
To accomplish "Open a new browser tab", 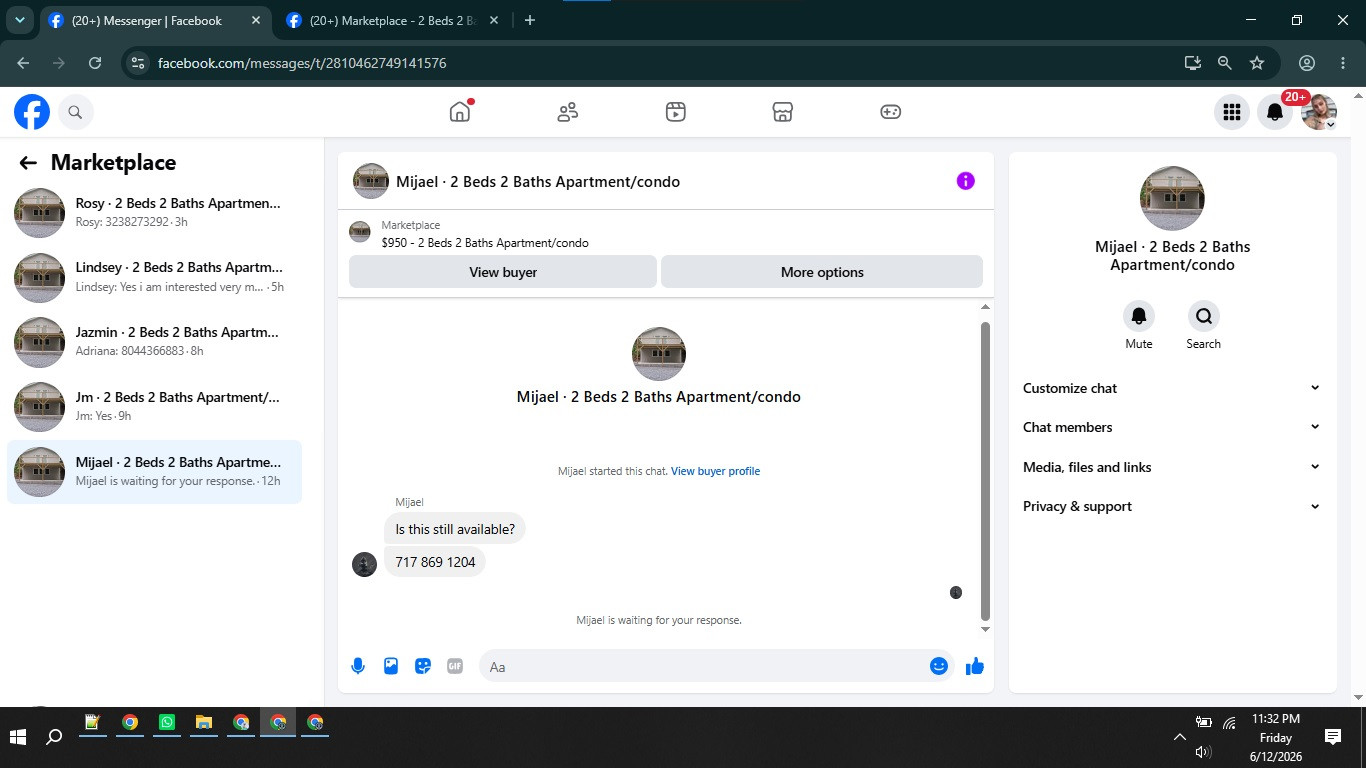I will pos(530,21).
